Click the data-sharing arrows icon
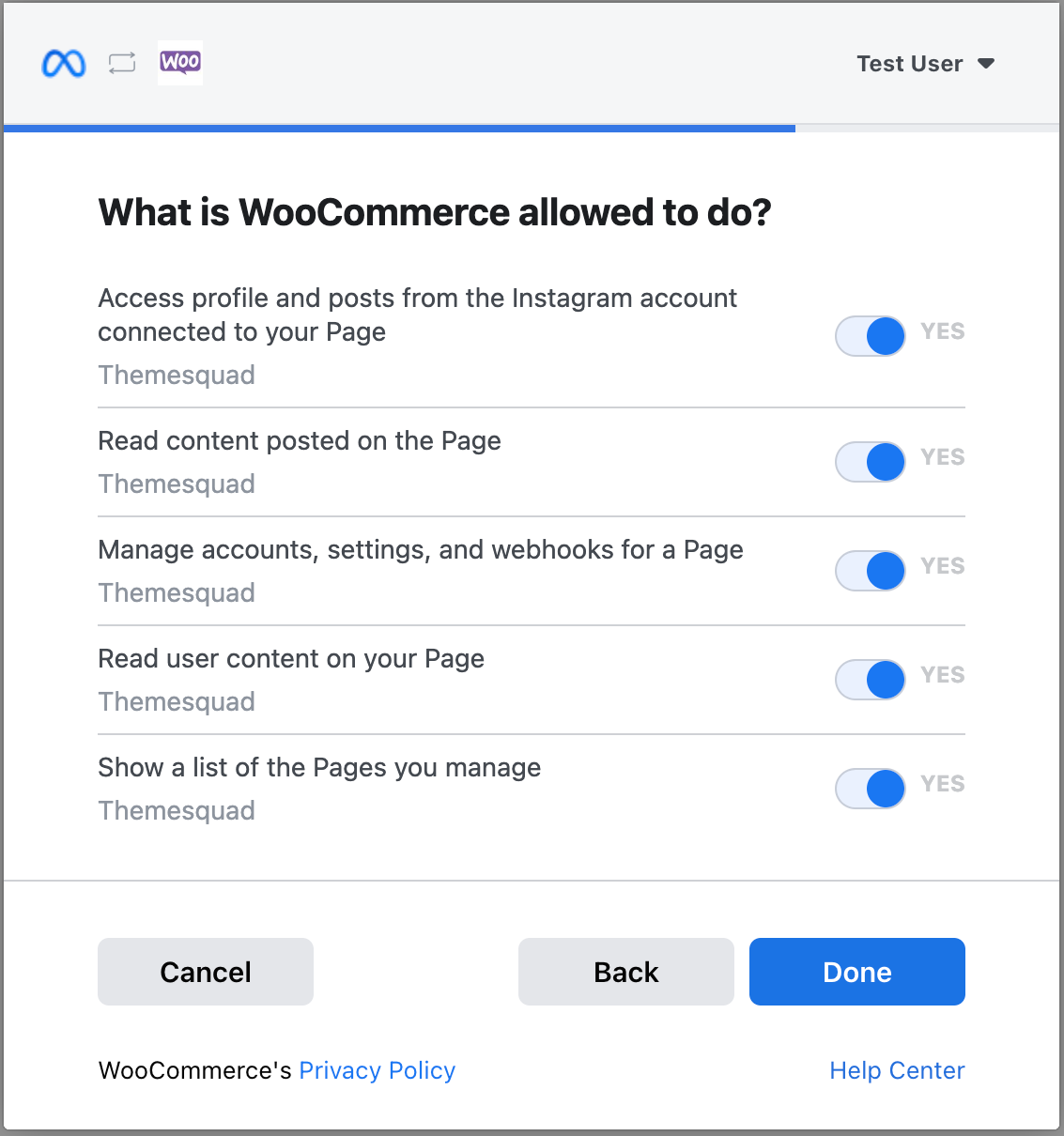Image resolution: width=1064 pixels, height=1136 pixels. [121, 63]
